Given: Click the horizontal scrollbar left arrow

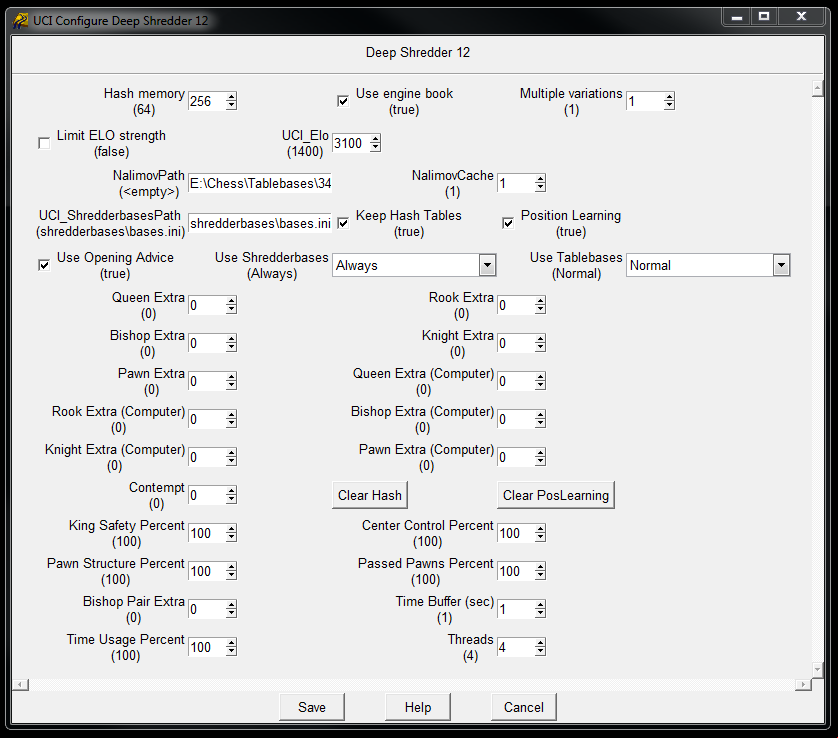Looking at the screenshot, I should (x=20, y=684).
